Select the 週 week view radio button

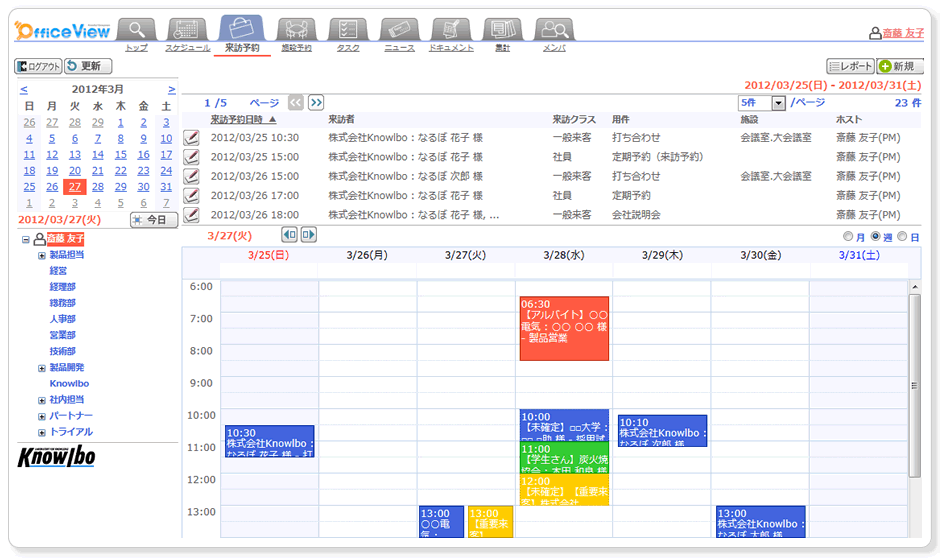(875, 237)
